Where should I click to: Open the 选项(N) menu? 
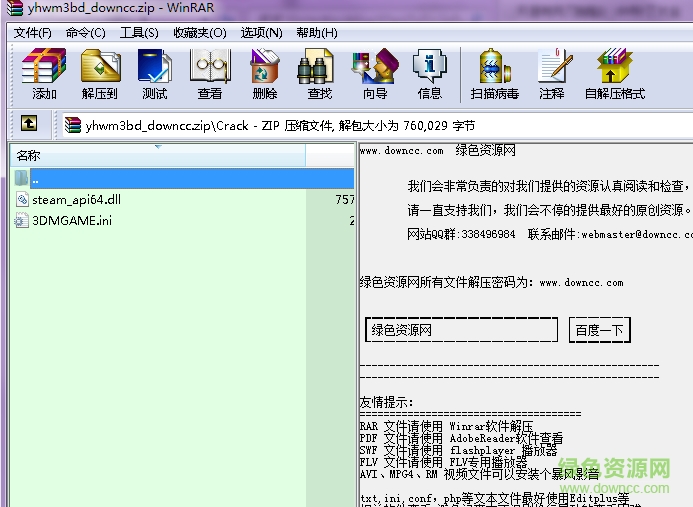(261, 33)
